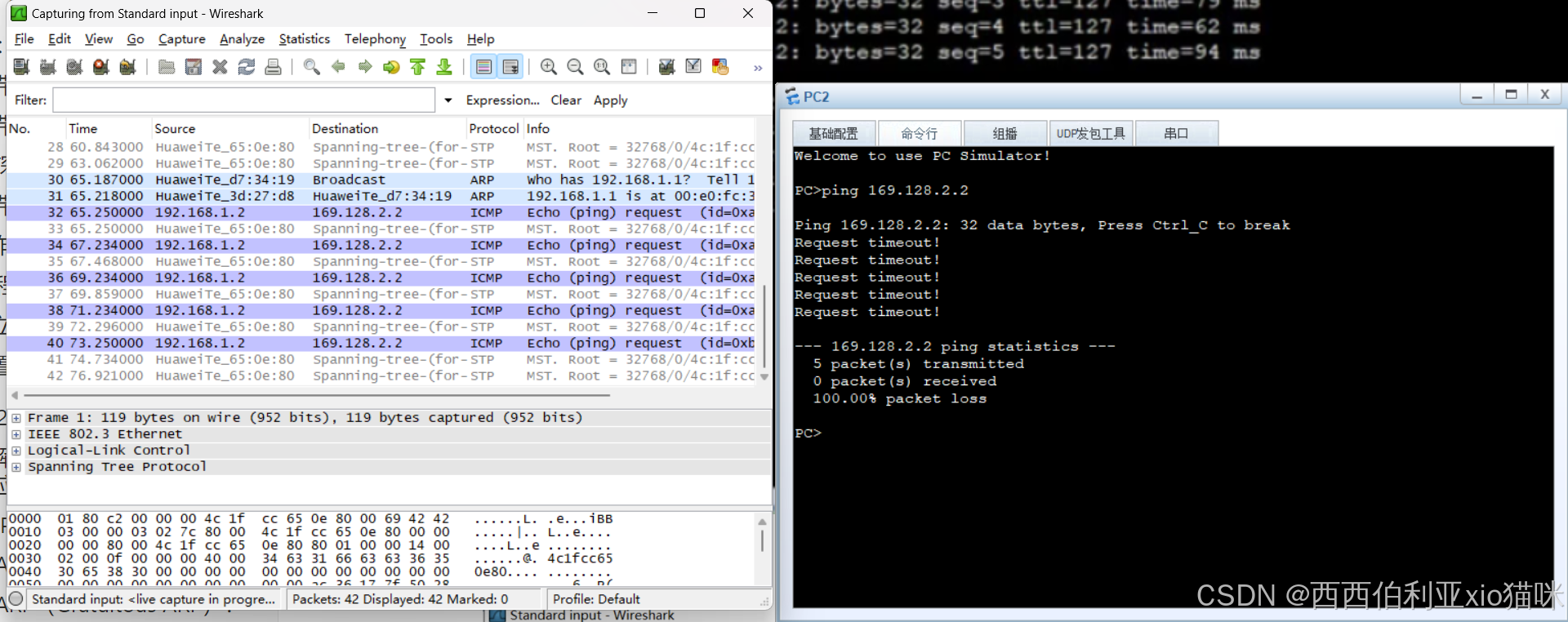Click into the display Filter field
1568x622 pixels.
tap(243, 100)
